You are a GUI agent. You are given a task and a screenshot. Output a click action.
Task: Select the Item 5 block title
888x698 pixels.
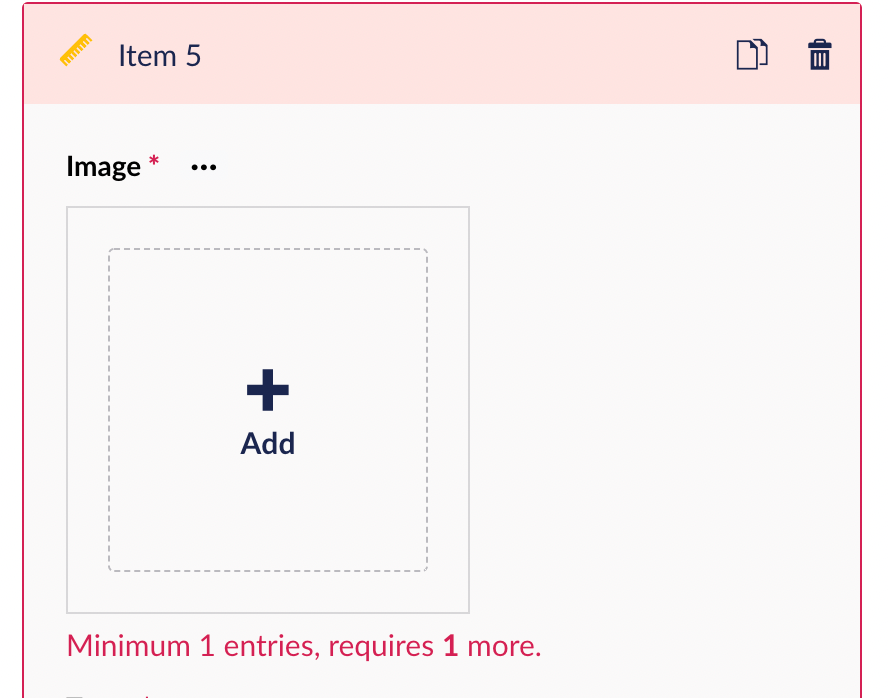point(159,56)
